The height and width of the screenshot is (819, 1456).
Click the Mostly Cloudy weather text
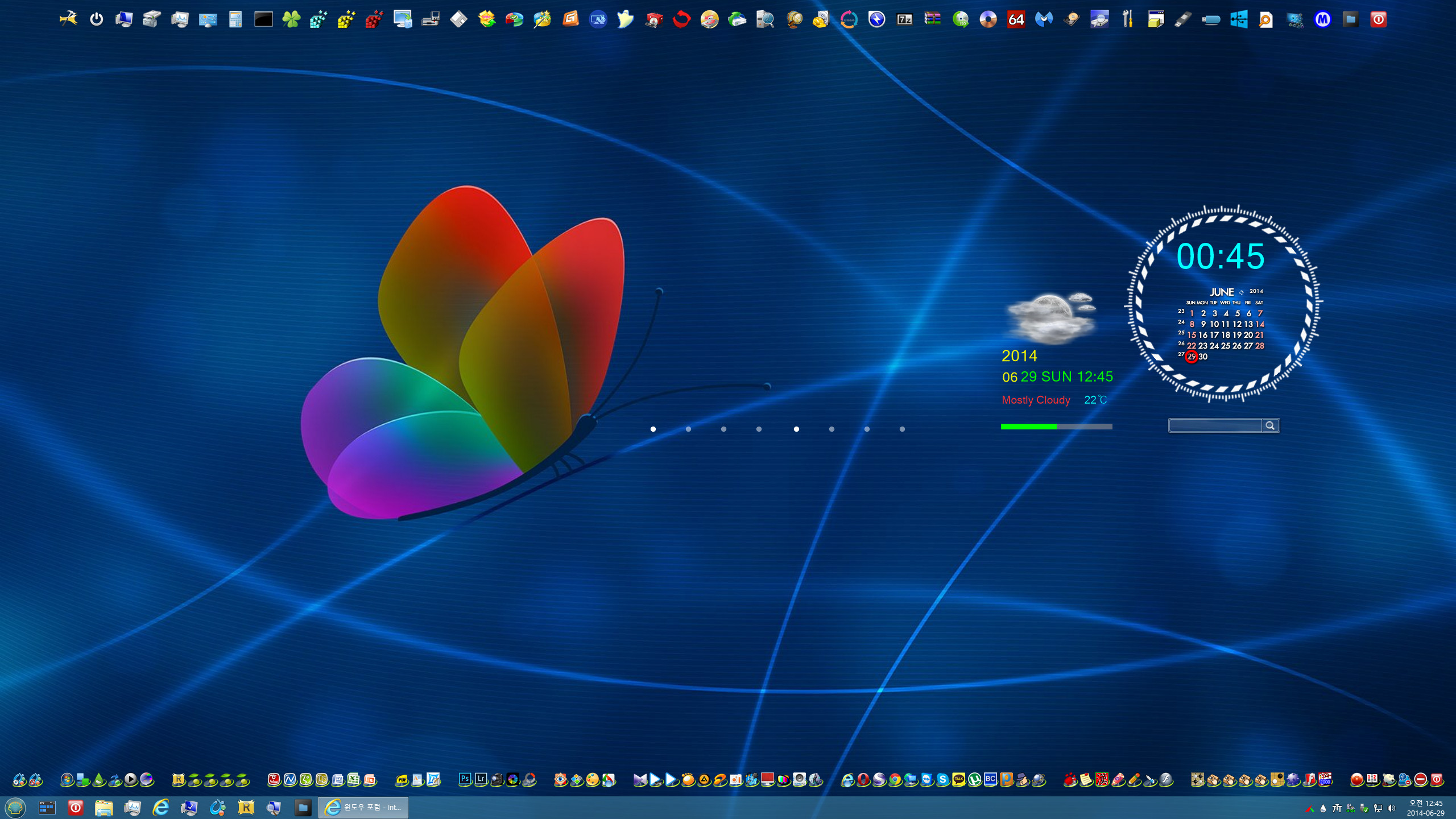click(1036, 400)
